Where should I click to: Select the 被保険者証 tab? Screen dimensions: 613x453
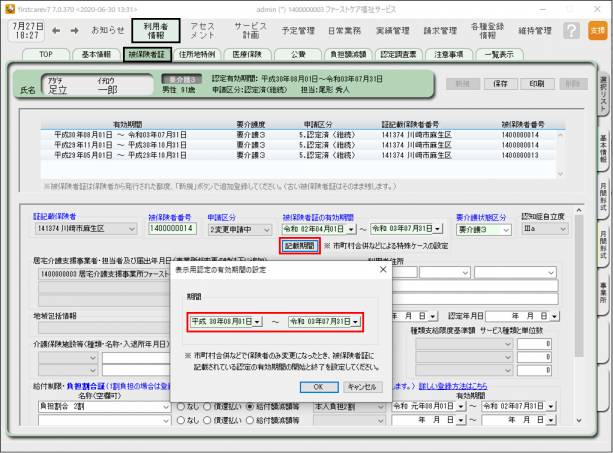click(x=147, y=54)
